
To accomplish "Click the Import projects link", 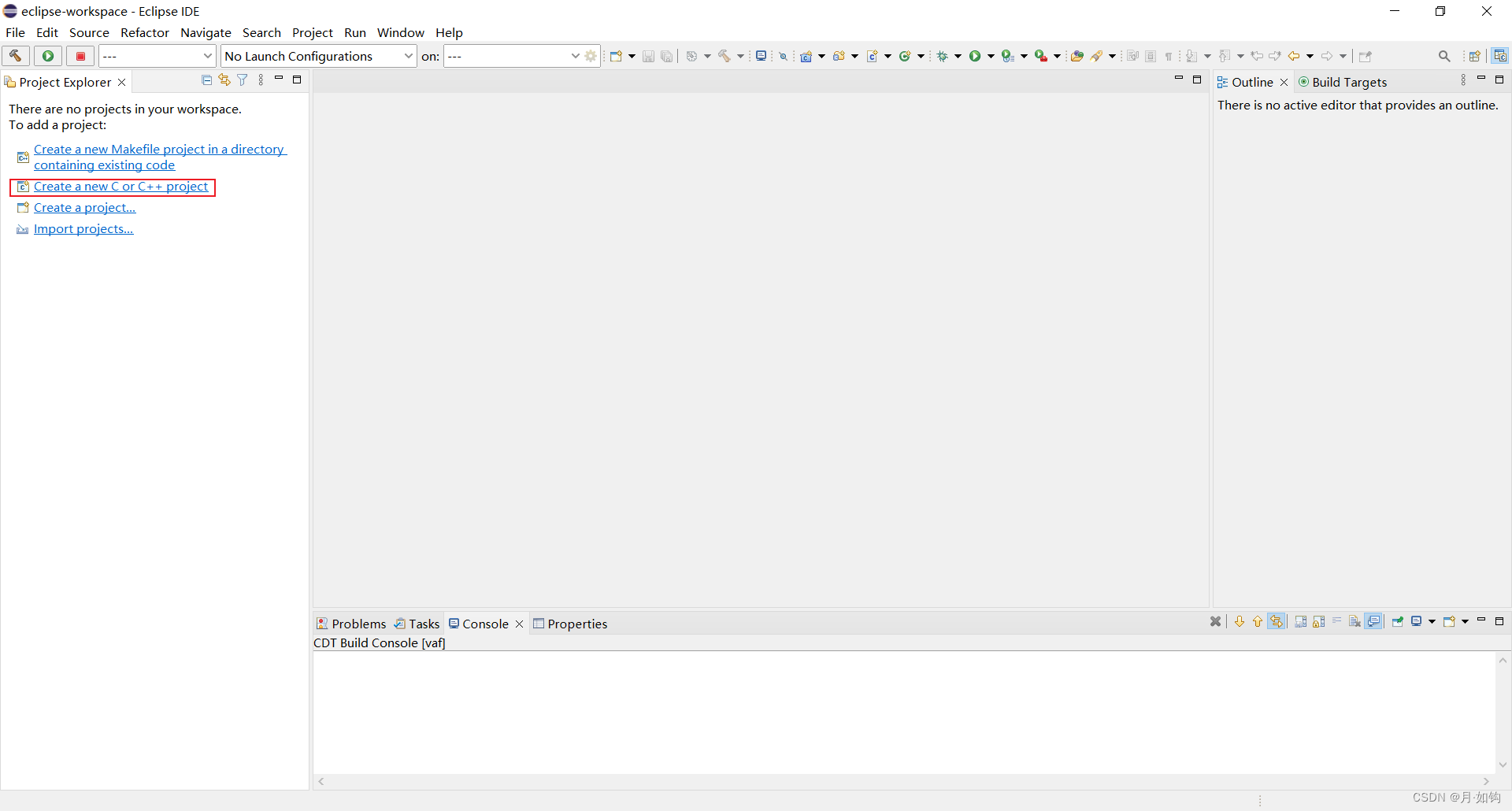I will (83, 228).
